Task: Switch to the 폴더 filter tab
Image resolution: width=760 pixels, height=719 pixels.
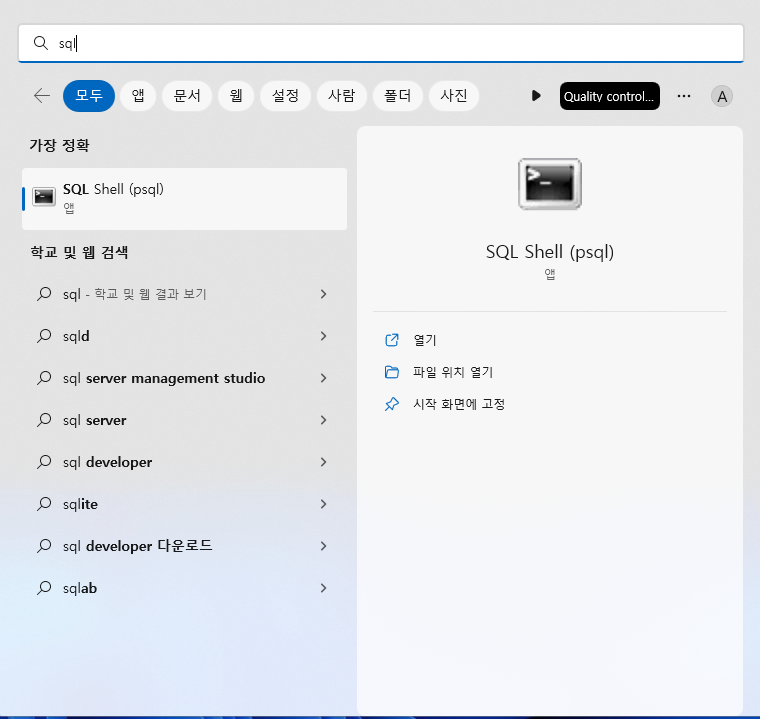Action: point(397,96)
